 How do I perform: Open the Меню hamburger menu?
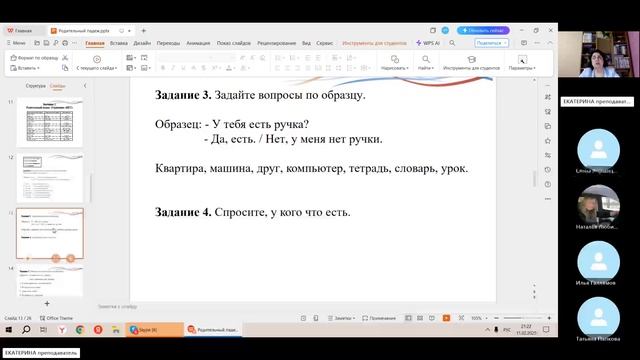(x=16, y=43)
